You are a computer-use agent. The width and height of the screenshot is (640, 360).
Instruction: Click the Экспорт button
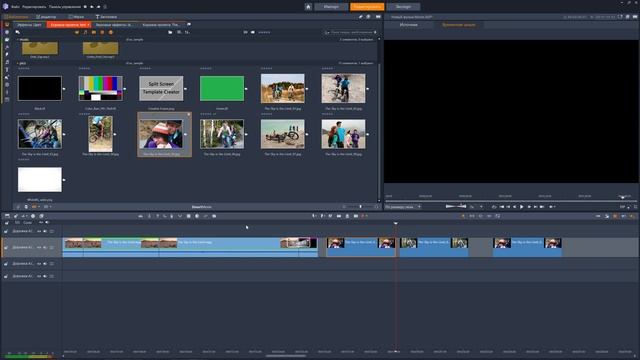pyautogui.click(x=403, y=7)
